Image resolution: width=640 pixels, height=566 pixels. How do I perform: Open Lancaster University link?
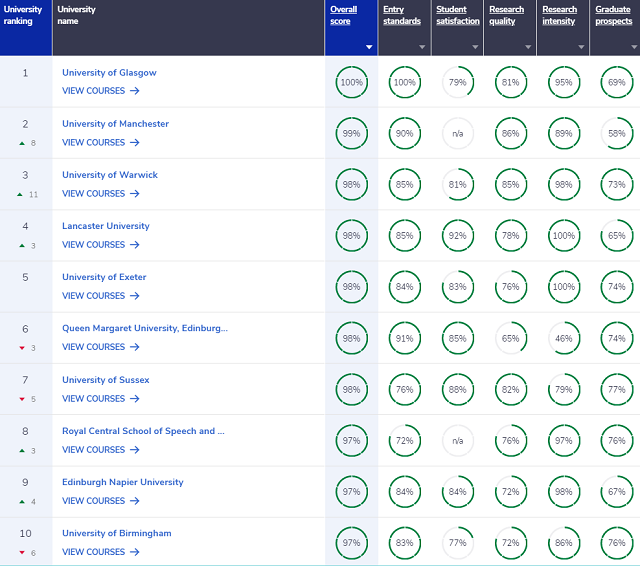106,226
